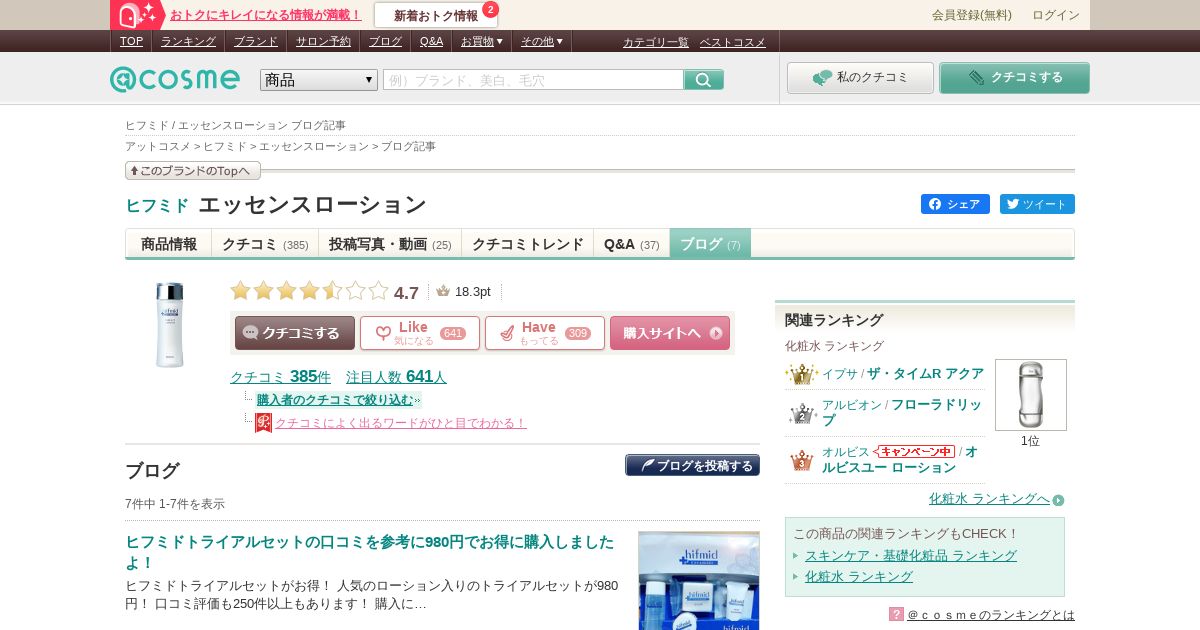
Task: Toggle the Have もってる button
Action: pos(545,333)
